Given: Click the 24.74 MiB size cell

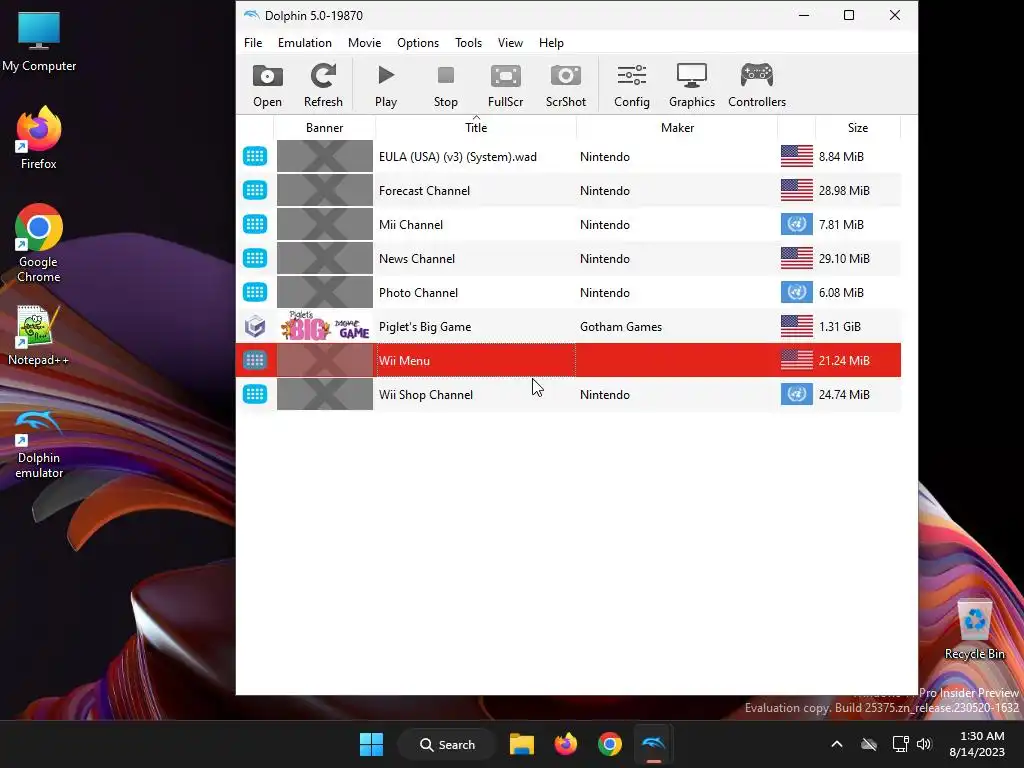Looking at the screenshot, I should click(x=844, y=394).
